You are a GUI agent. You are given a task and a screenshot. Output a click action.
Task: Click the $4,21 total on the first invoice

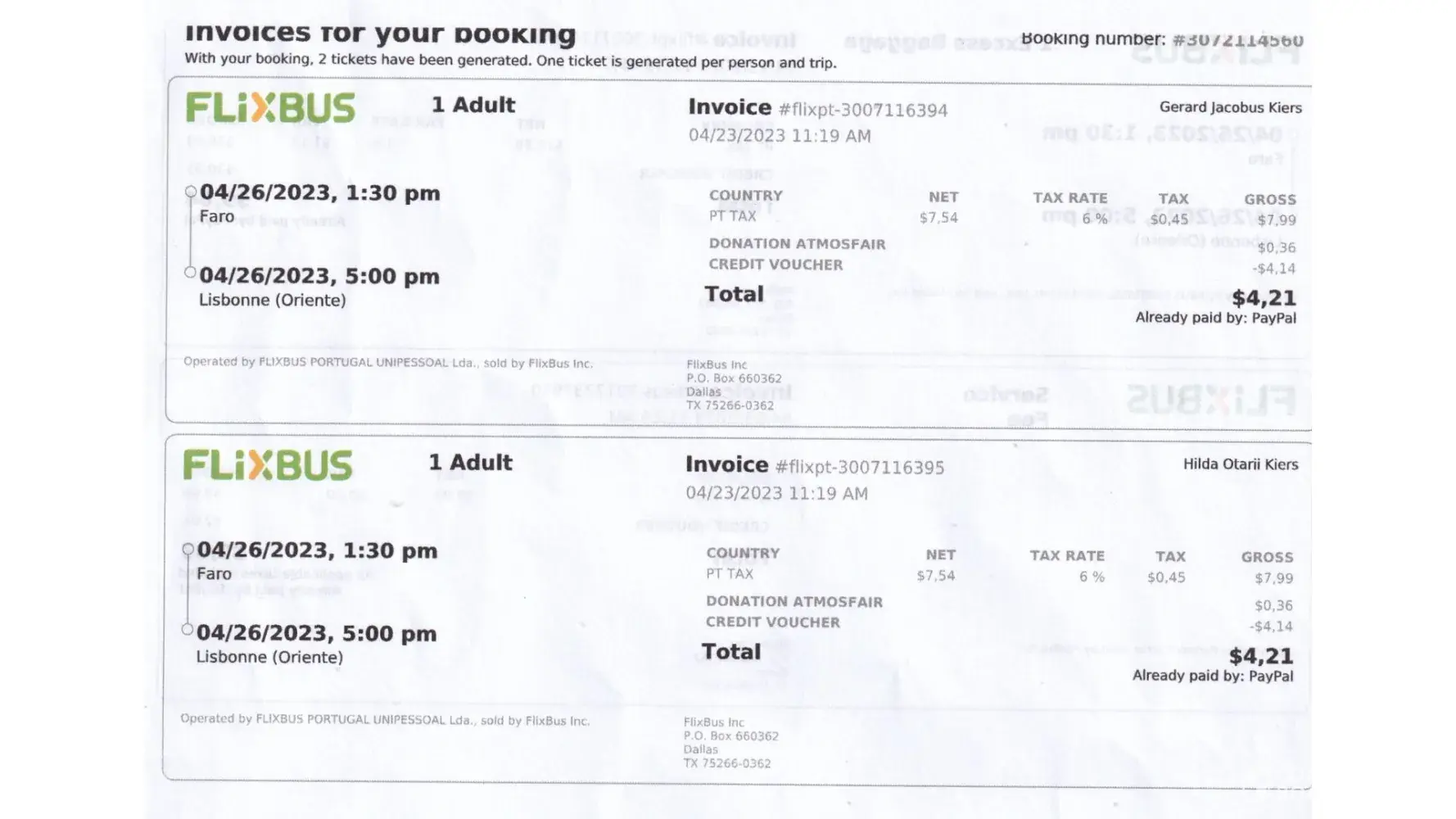(1264, 298)
